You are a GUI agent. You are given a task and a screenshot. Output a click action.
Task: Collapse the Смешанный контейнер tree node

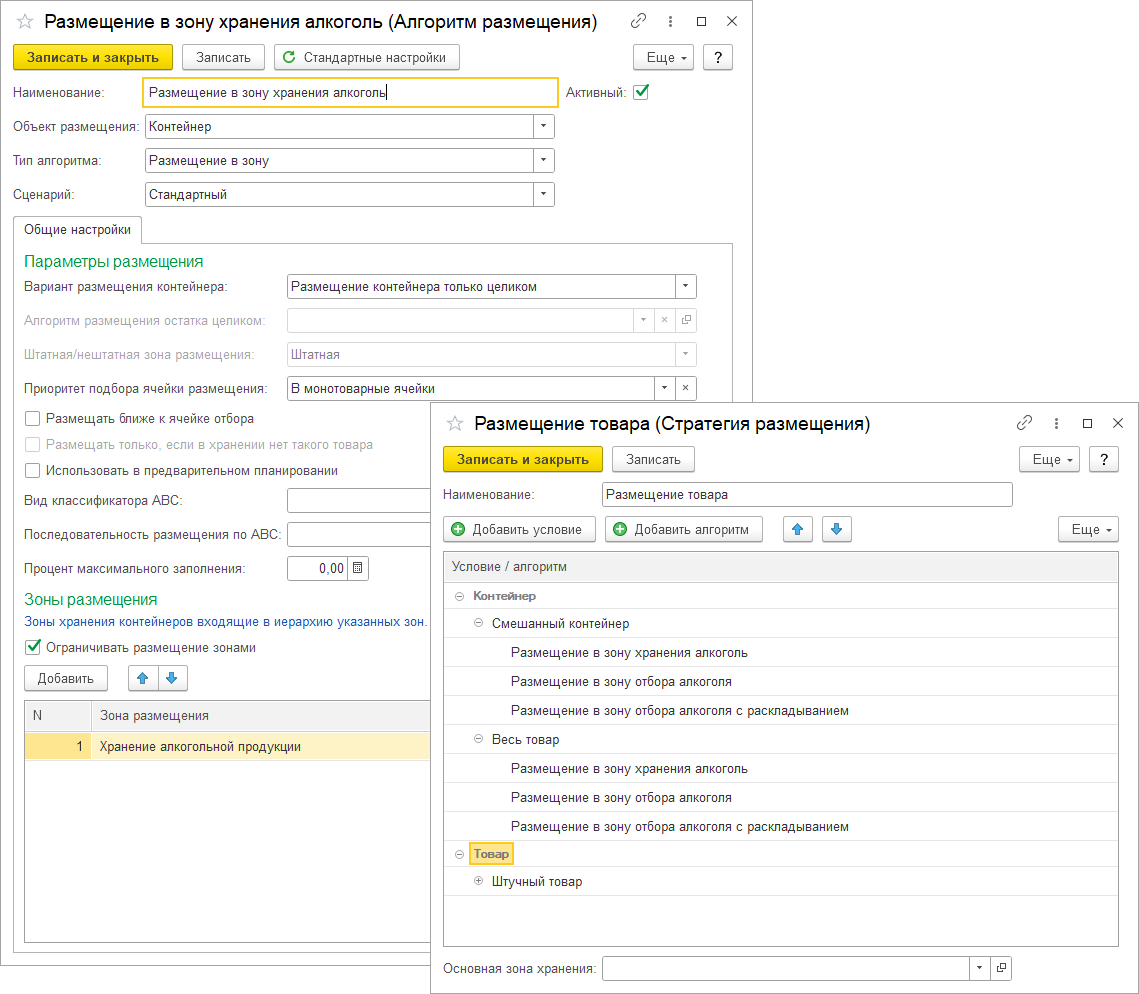(478, 623)
